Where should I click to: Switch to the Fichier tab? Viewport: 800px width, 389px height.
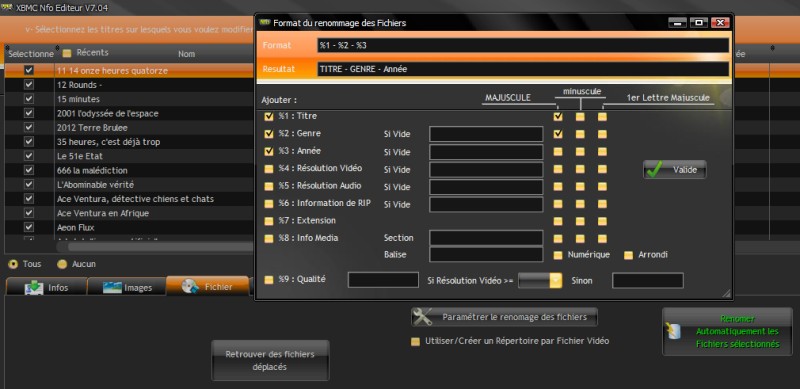(x=208, y=286)
